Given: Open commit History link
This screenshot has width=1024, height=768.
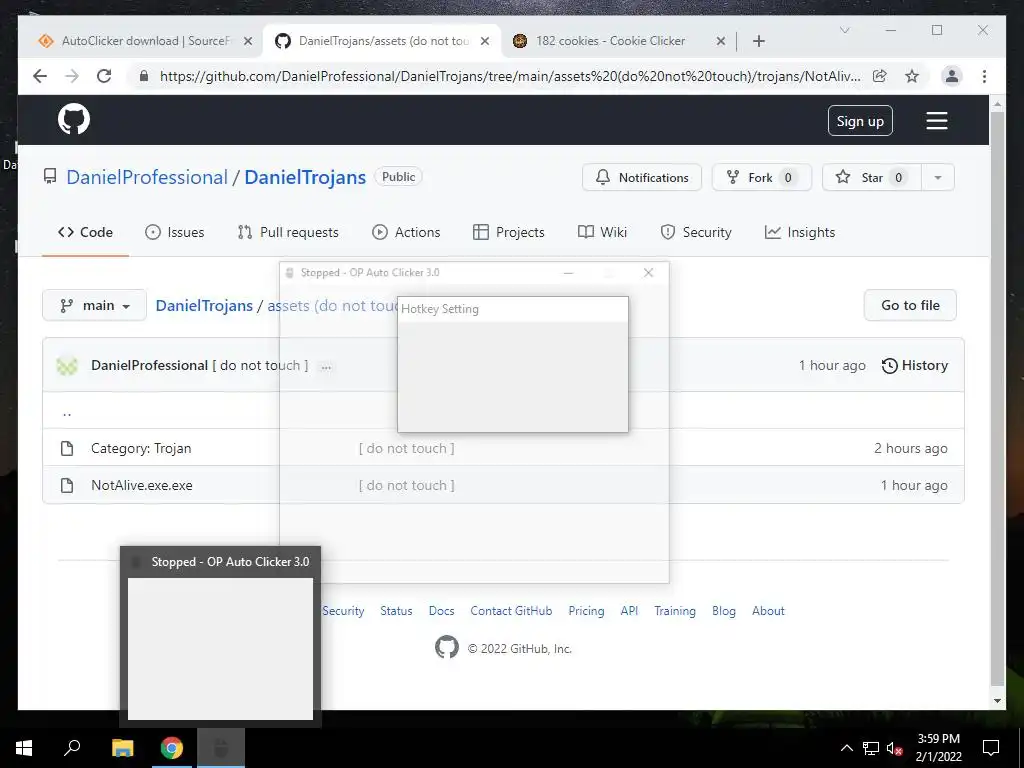Looking at the screenshot, I should [914, 365].
